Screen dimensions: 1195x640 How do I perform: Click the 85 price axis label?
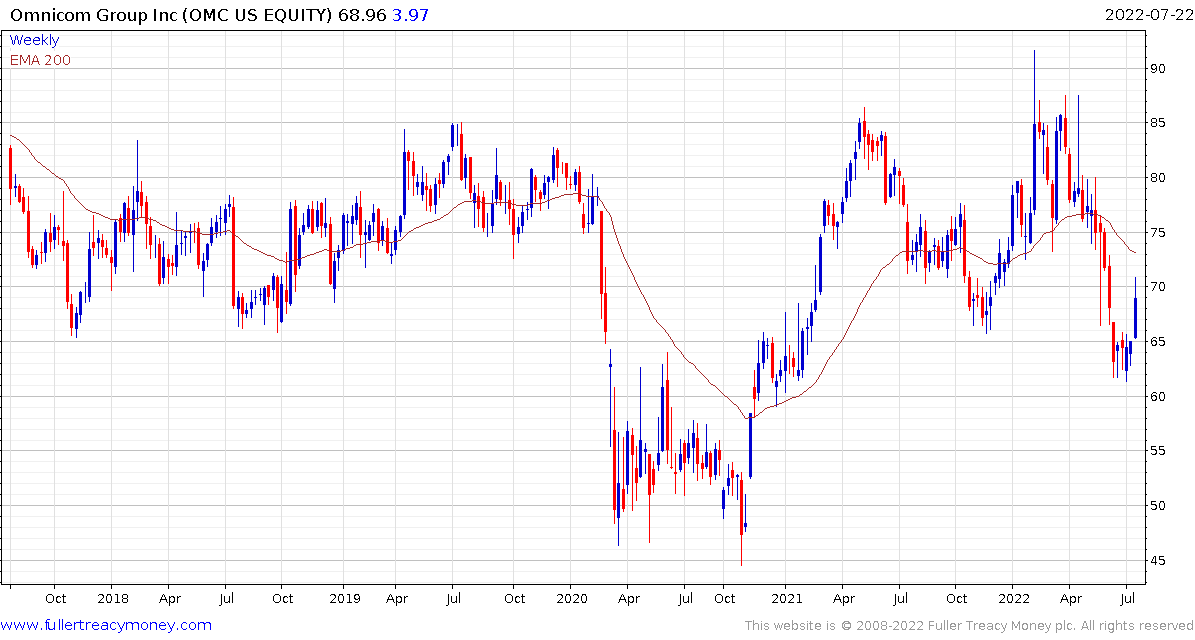[1159, 123]
